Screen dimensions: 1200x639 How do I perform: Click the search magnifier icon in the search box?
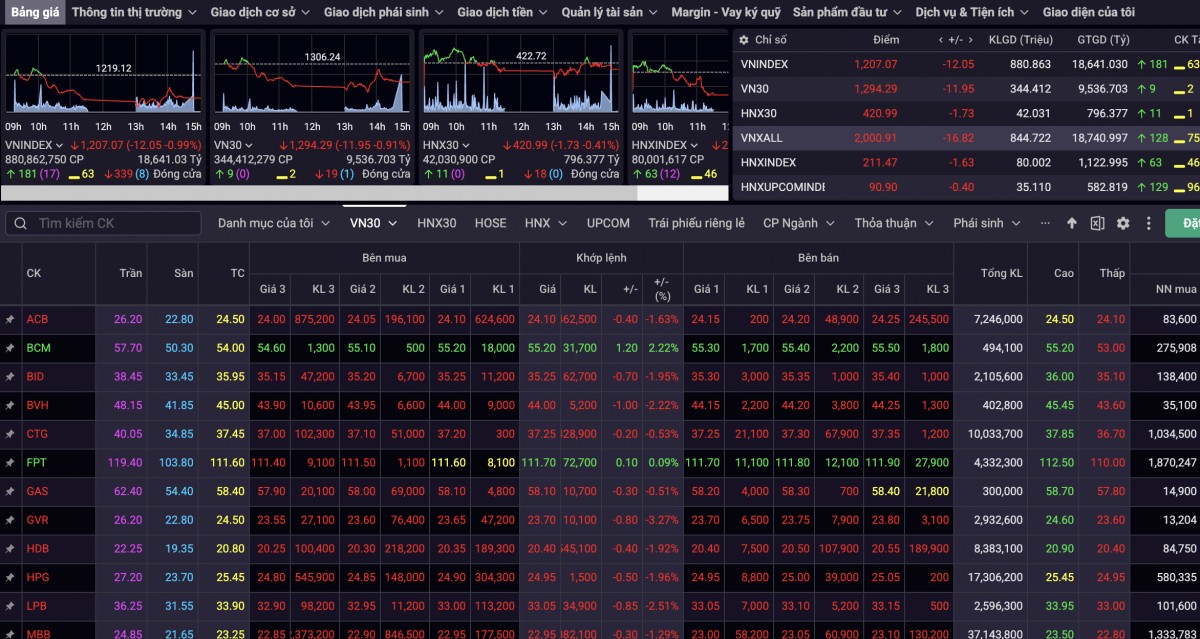tap(22, 223)
